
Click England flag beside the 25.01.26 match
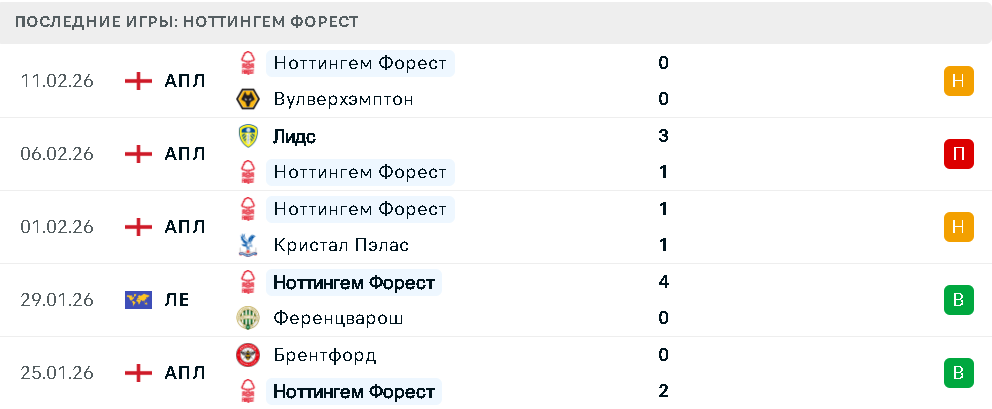tap(138, 373)
